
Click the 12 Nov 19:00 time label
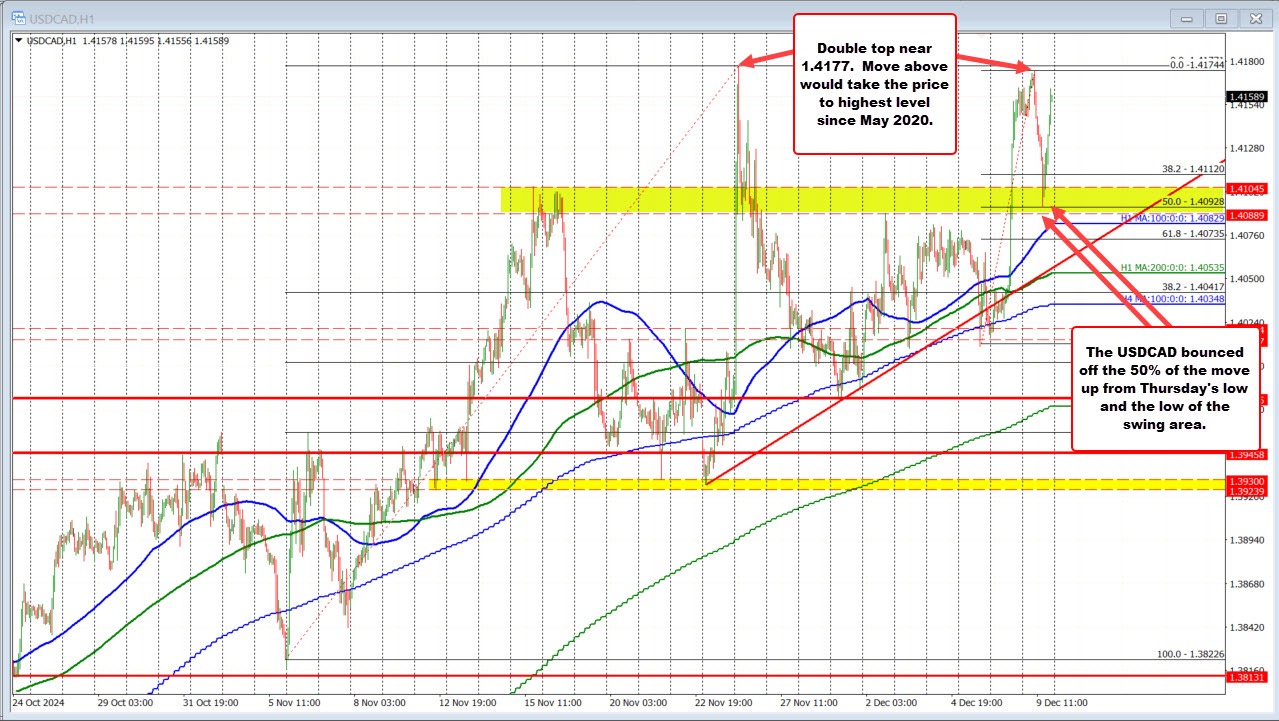tap(466, 703)
